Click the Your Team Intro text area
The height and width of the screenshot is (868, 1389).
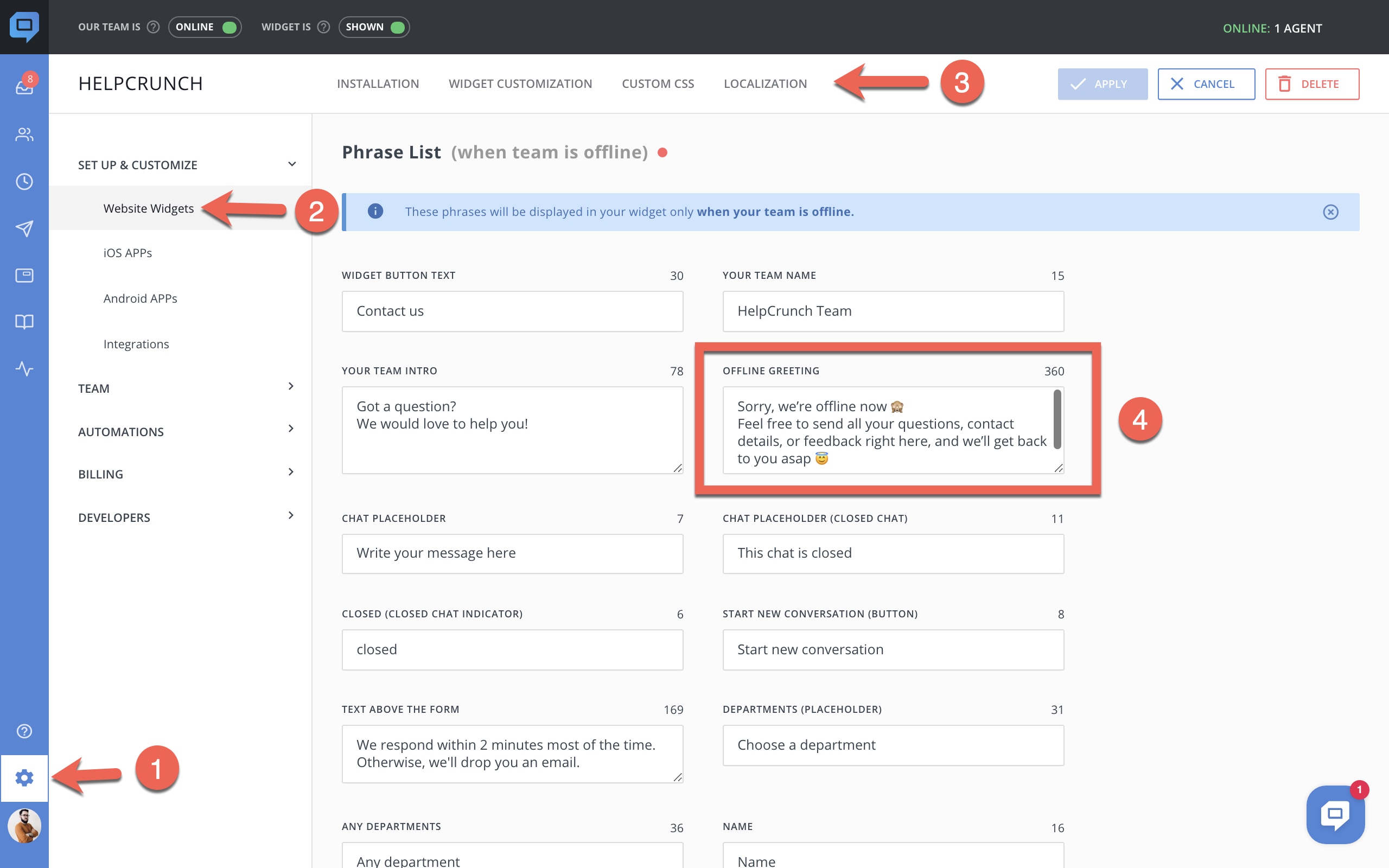512,430
